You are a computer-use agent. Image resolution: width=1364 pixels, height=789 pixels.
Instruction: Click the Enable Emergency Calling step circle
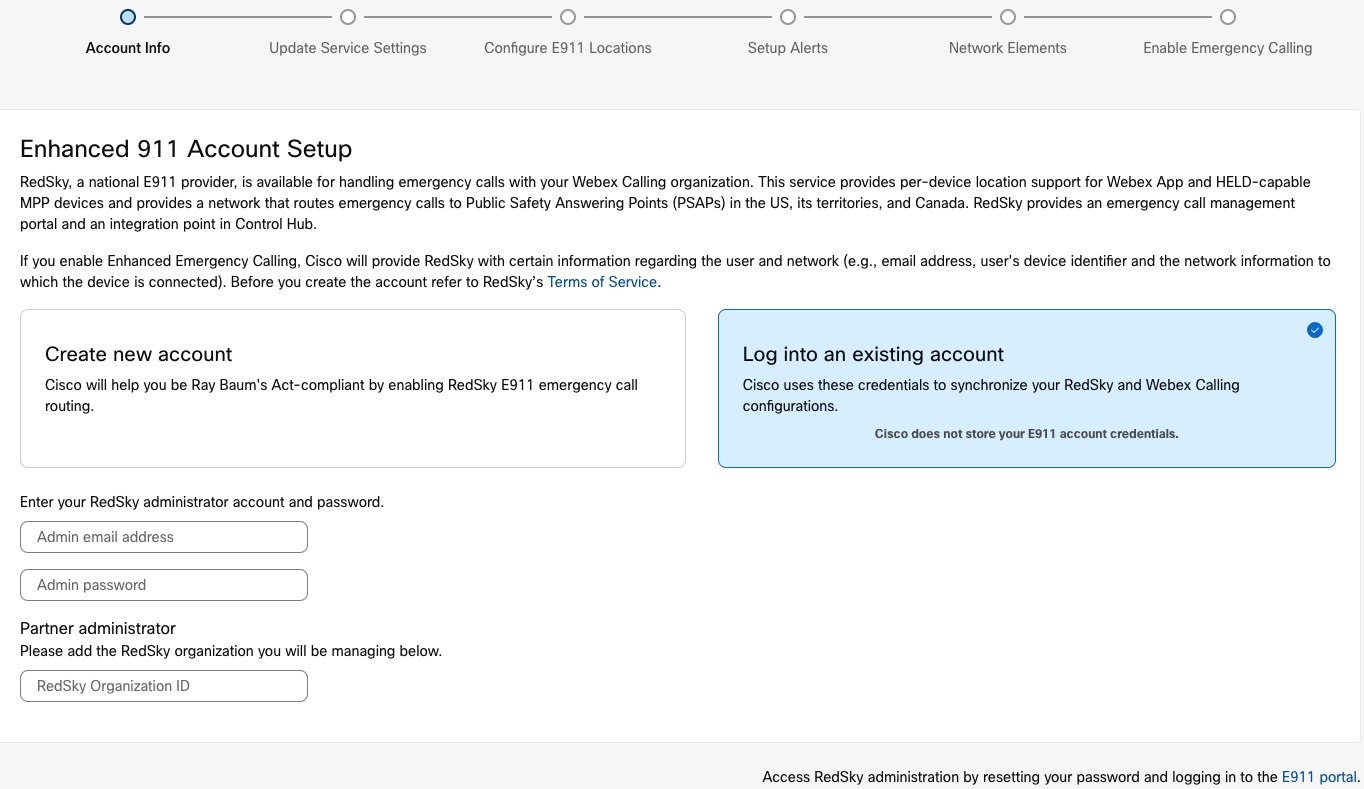point(1228,17)
